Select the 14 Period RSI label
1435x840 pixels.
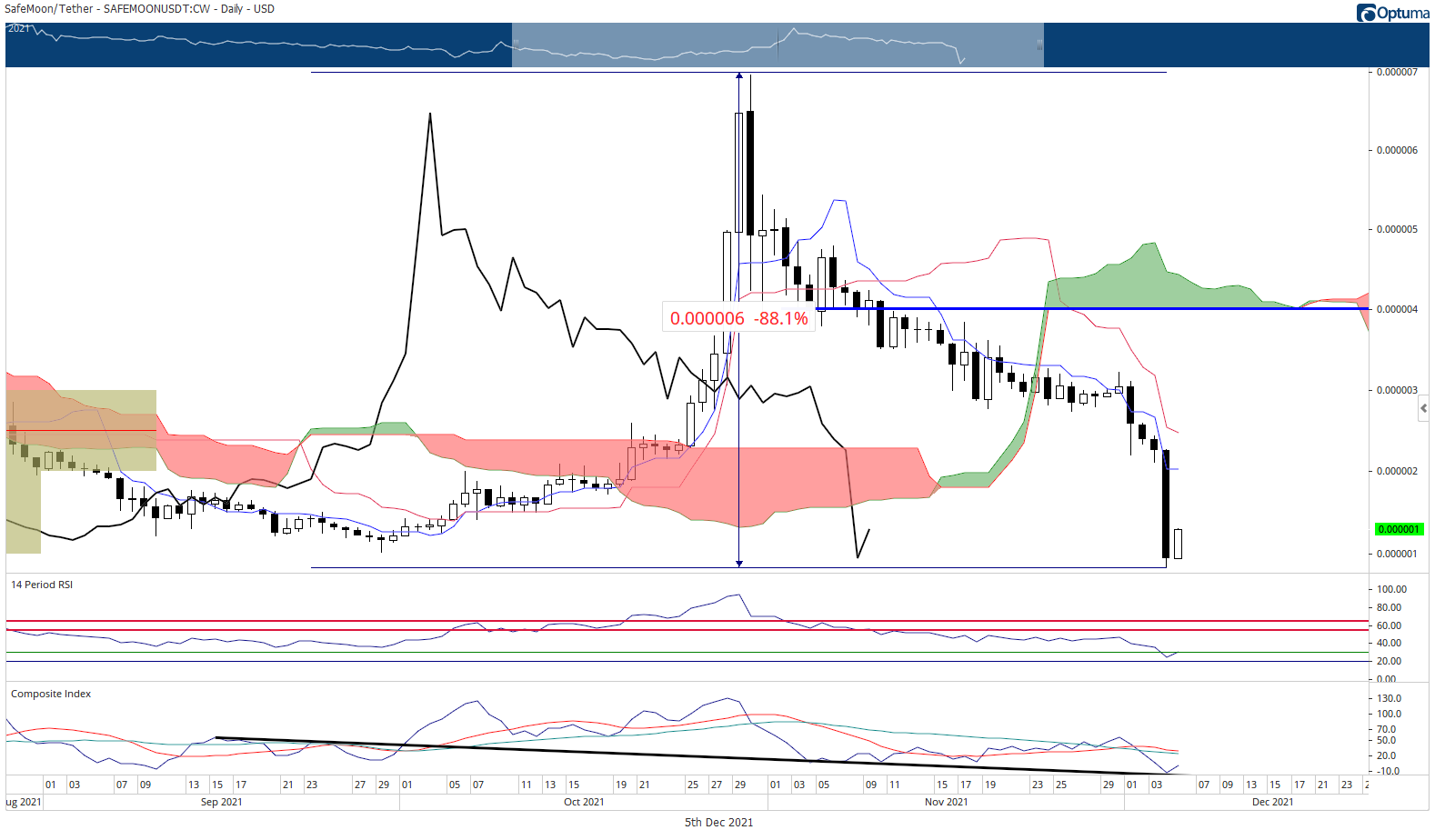42,585
